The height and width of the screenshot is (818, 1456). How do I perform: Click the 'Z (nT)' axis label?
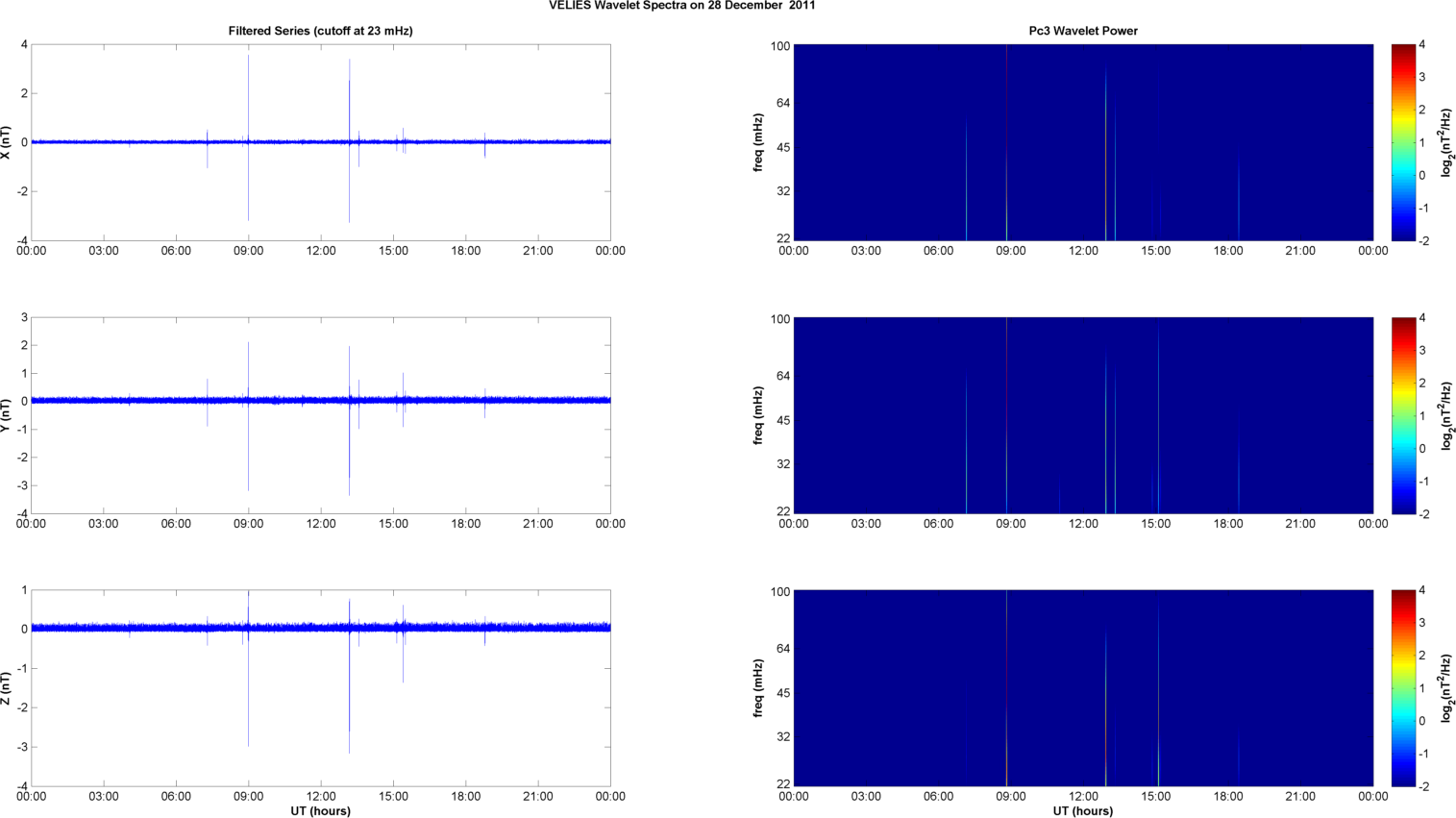click(8, 688)
